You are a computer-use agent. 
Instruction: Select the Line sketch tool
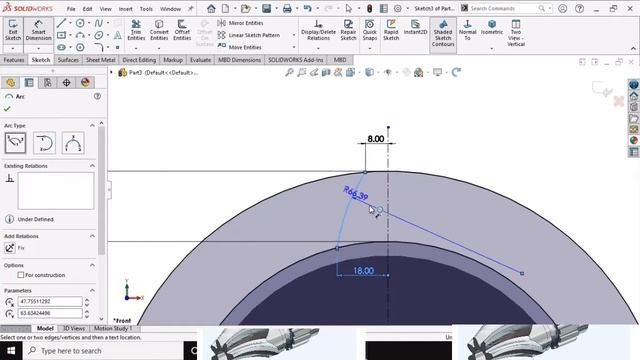(61, 23)
